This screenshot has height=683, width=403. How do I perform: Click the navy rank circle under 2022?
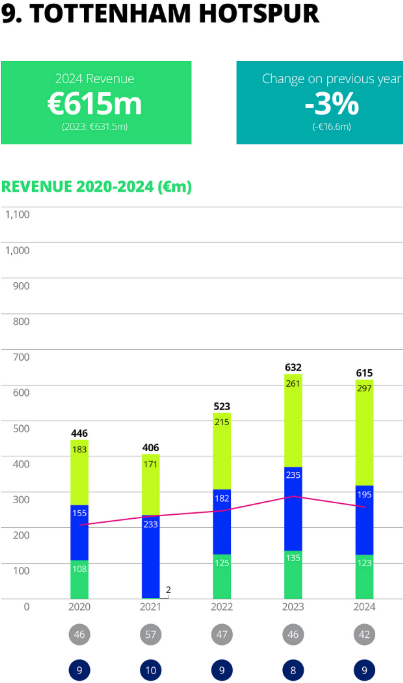coord(222,670)
